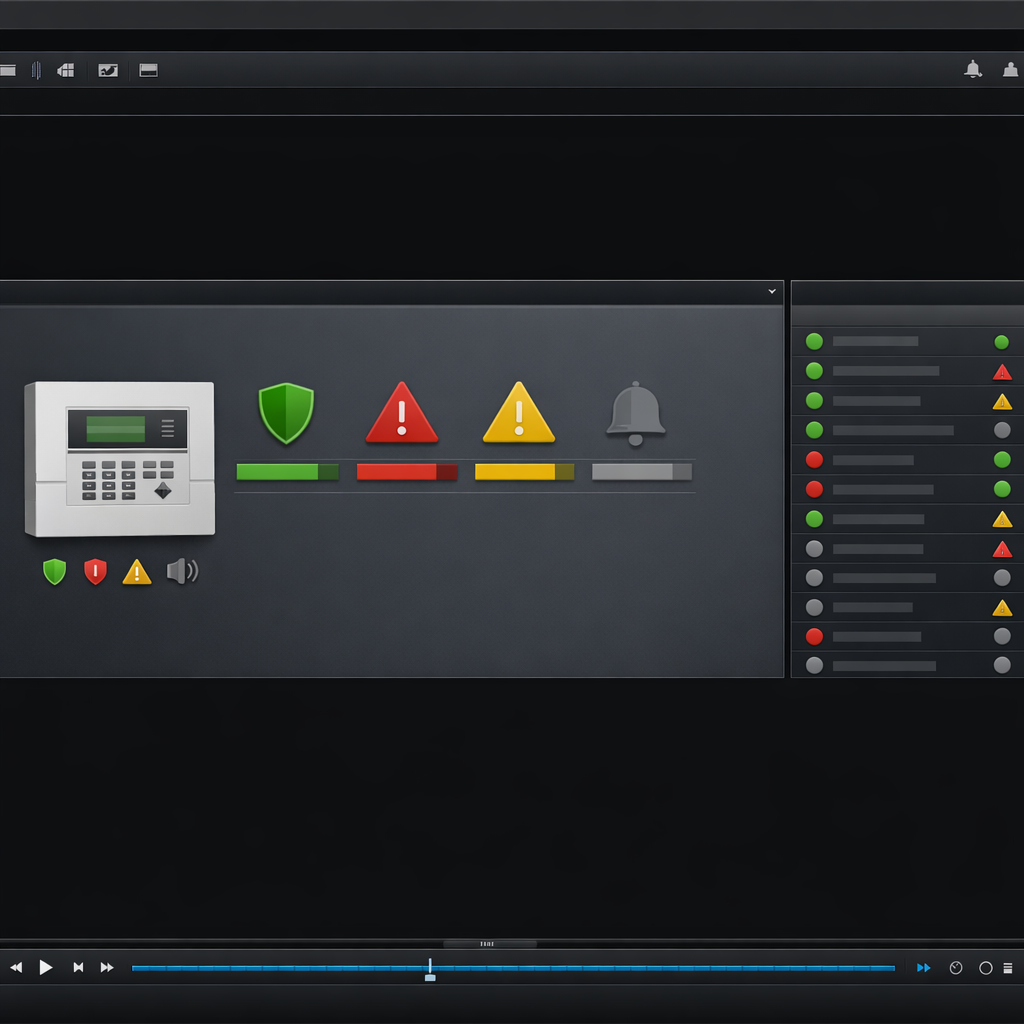Viewport: 1024px width, 1024px height.
Task: Open the user account icon at top right
Action: tap(1010, 69)
